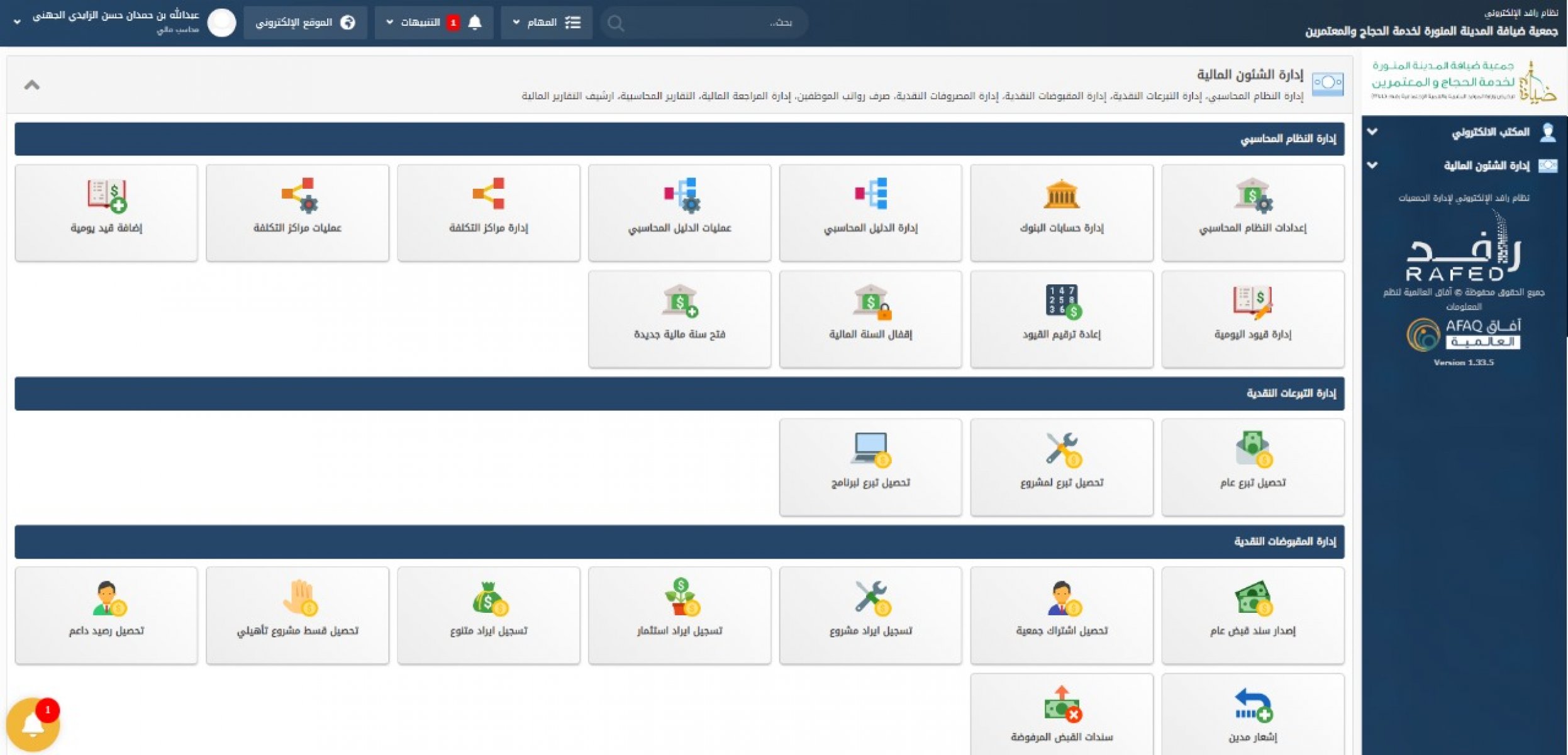Image resolution: width=1568 pixels, height=755 pixels.
Task: Open عمليات الدليل المحاسبي tile
Action: 679,213
